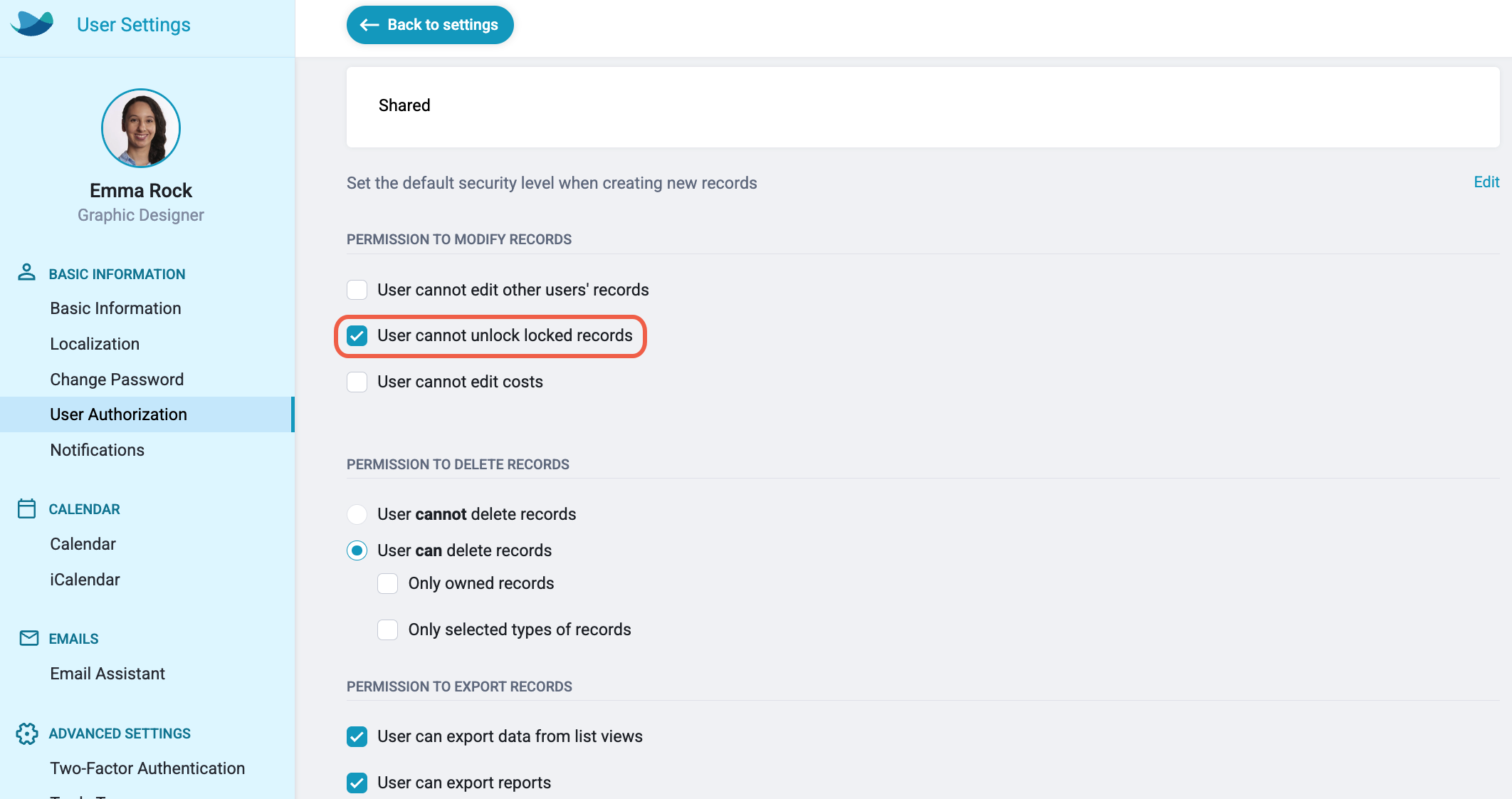Screen dimensions: 1512x799
Task: Open Notifications settings
Action: tap(97, 450)
